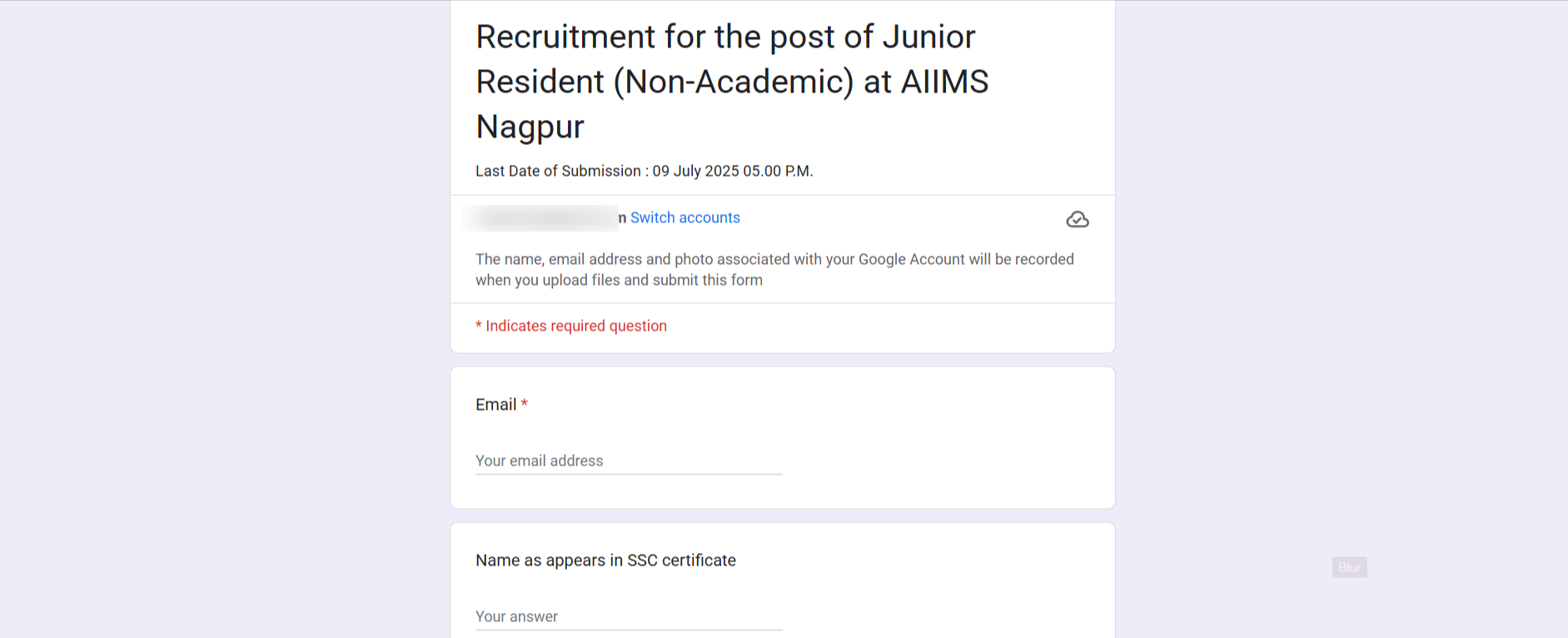
Task: Select the Email question card
Action: (781, 437)
